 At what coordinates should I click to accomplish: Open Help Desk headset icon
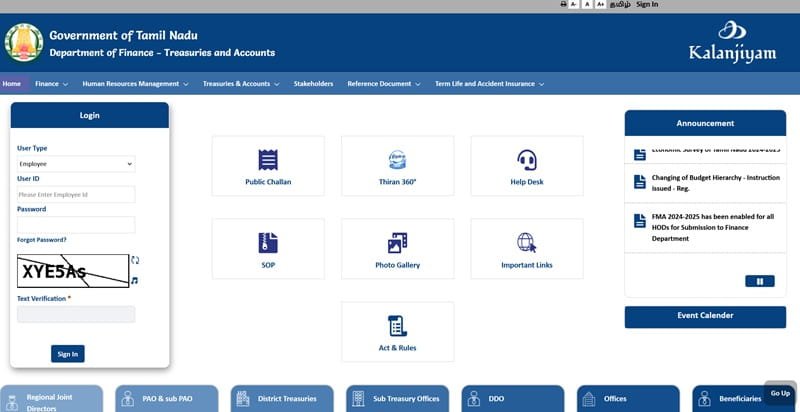(527, 160)
